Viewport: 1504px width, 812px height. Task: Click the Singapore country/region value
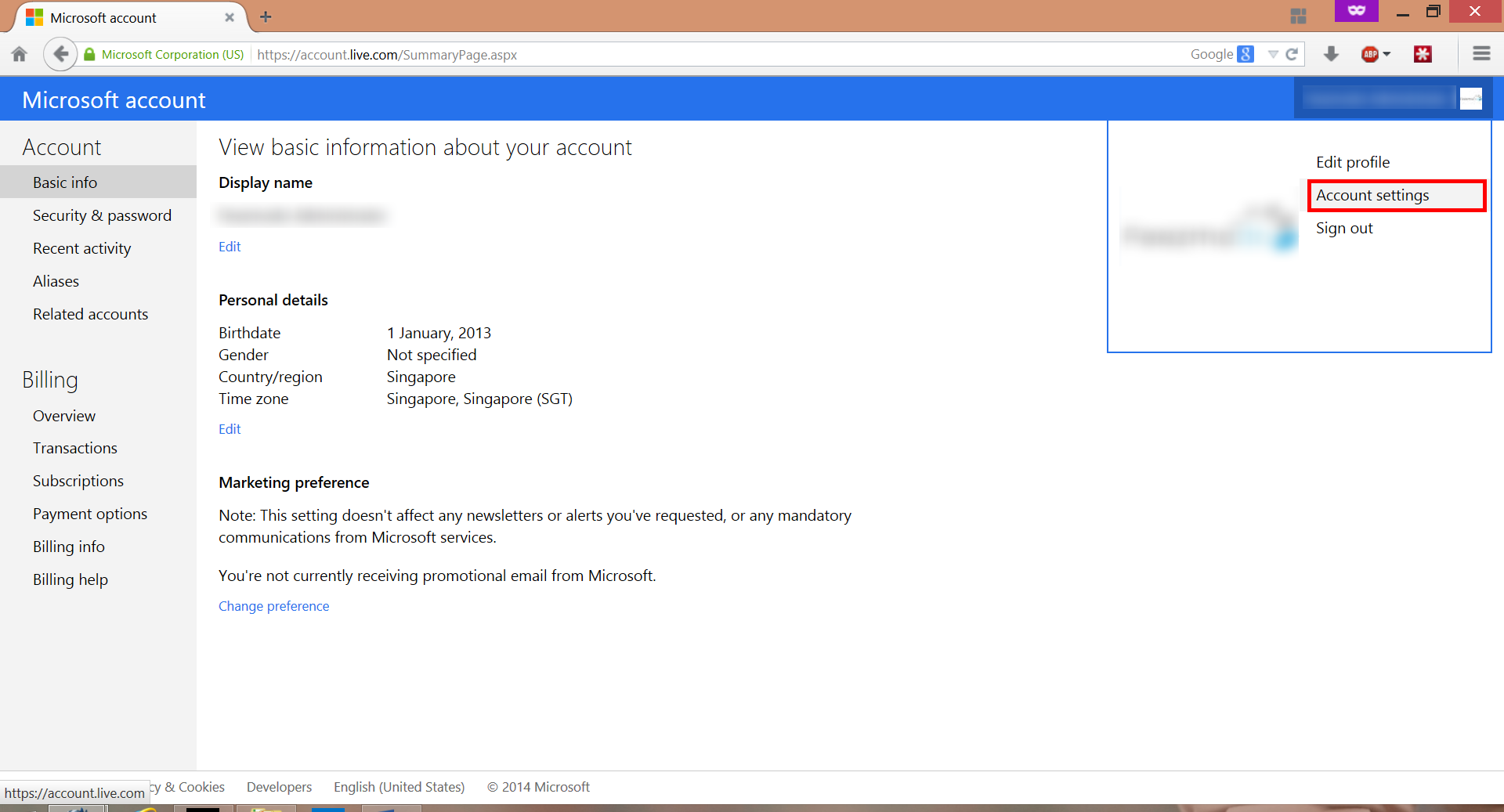pyautogui.click(x=421, y=377)
